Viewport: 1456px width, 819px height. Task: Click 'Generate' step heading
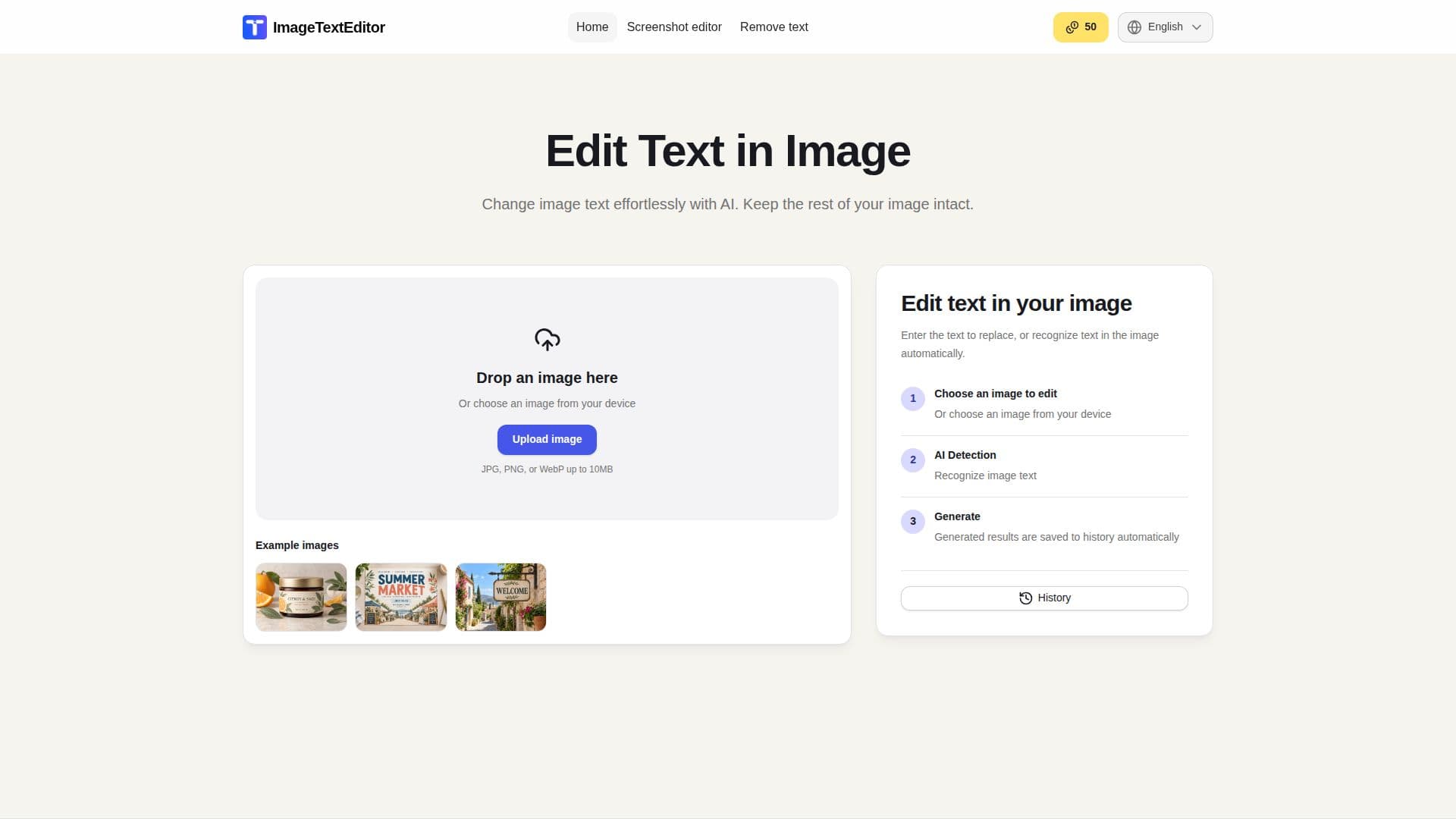(x=957, y=516)
